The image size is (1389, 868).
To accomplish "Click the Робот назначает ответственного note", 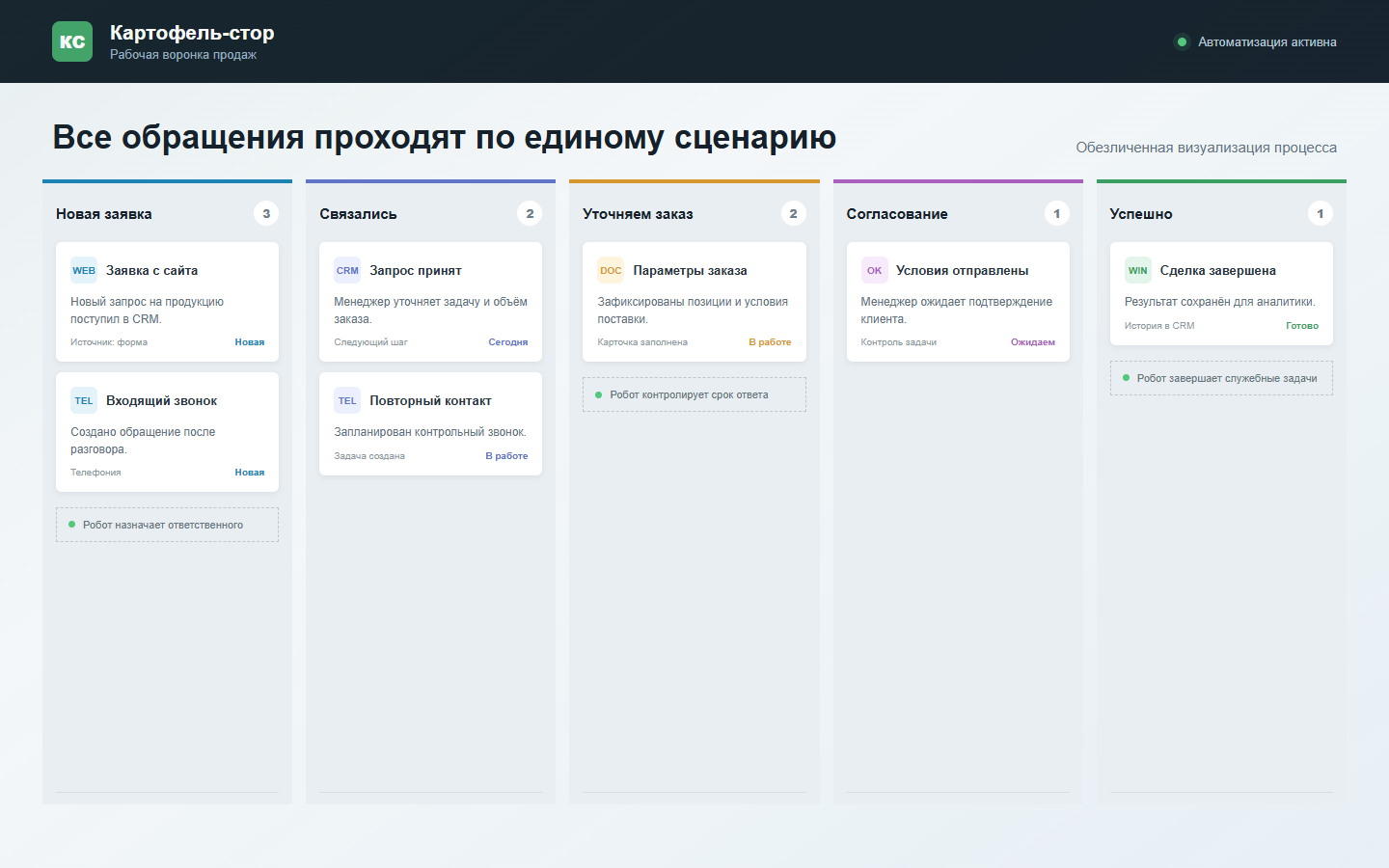I will point(167,525).
